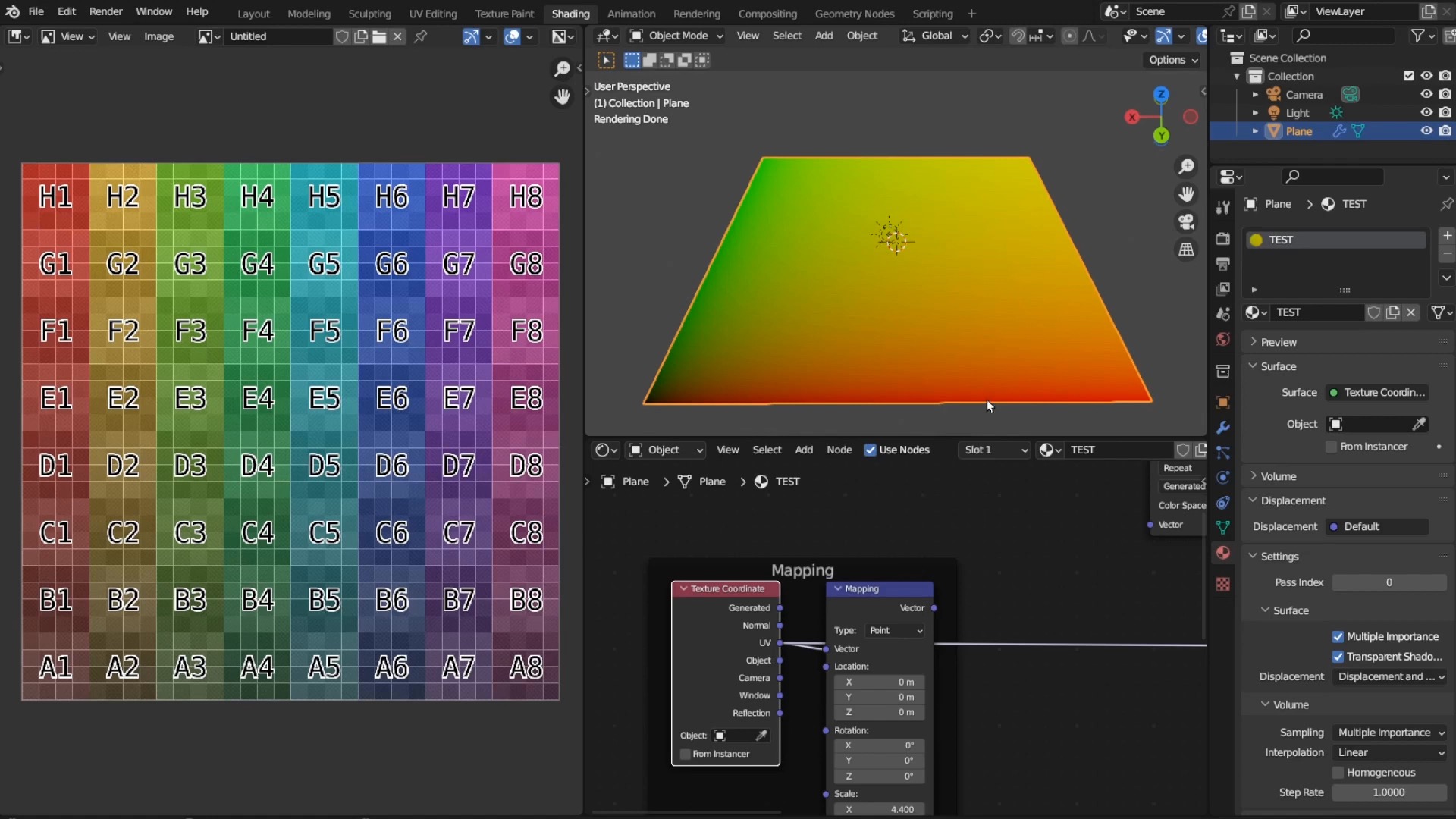The width and height of the screenshot is (1456, 819).
Task: Toggle snapping magnet in viewport header
Action: (x=1018, y=36)
